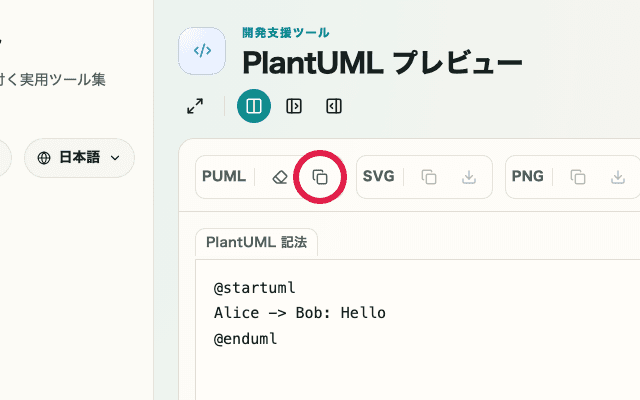Image resolution: width=640 pixels, height=400 pixels.
Task: Click the @enduml line in editor
Action: [x=246, y=338]
